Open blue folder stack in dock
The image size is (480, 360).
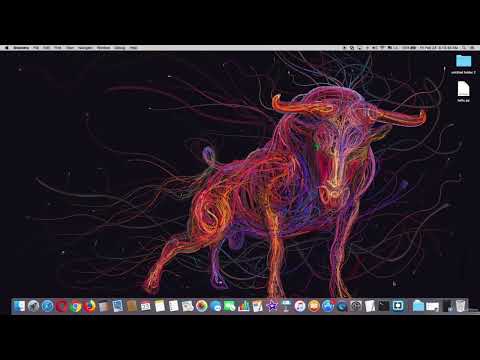[418, 306]
